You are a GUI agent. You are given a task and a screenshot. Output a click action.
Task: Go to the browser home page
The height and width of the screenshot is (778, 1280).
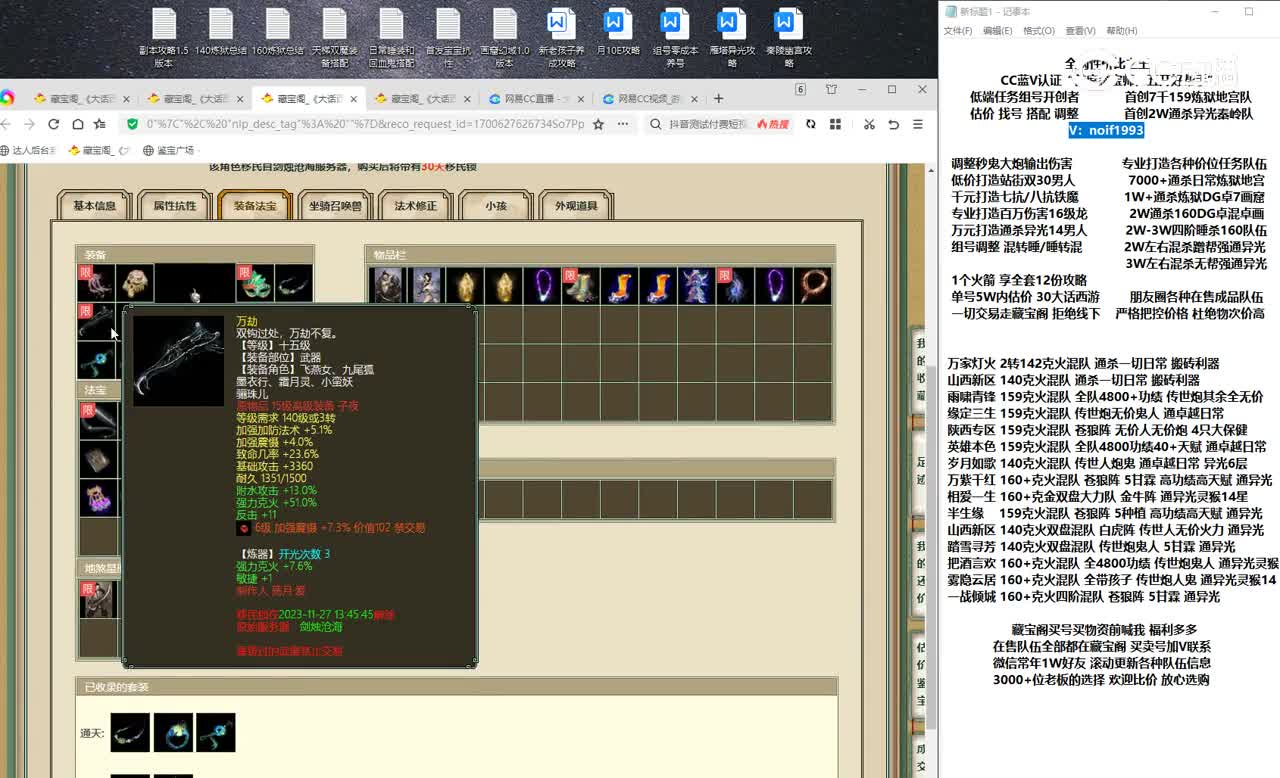77,124
